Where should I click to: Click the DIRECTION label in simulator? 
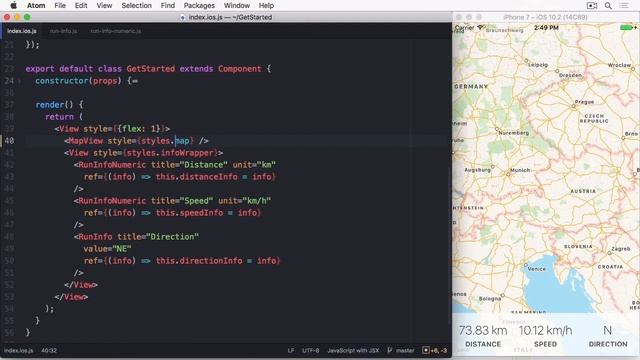(x=608, y=344)
